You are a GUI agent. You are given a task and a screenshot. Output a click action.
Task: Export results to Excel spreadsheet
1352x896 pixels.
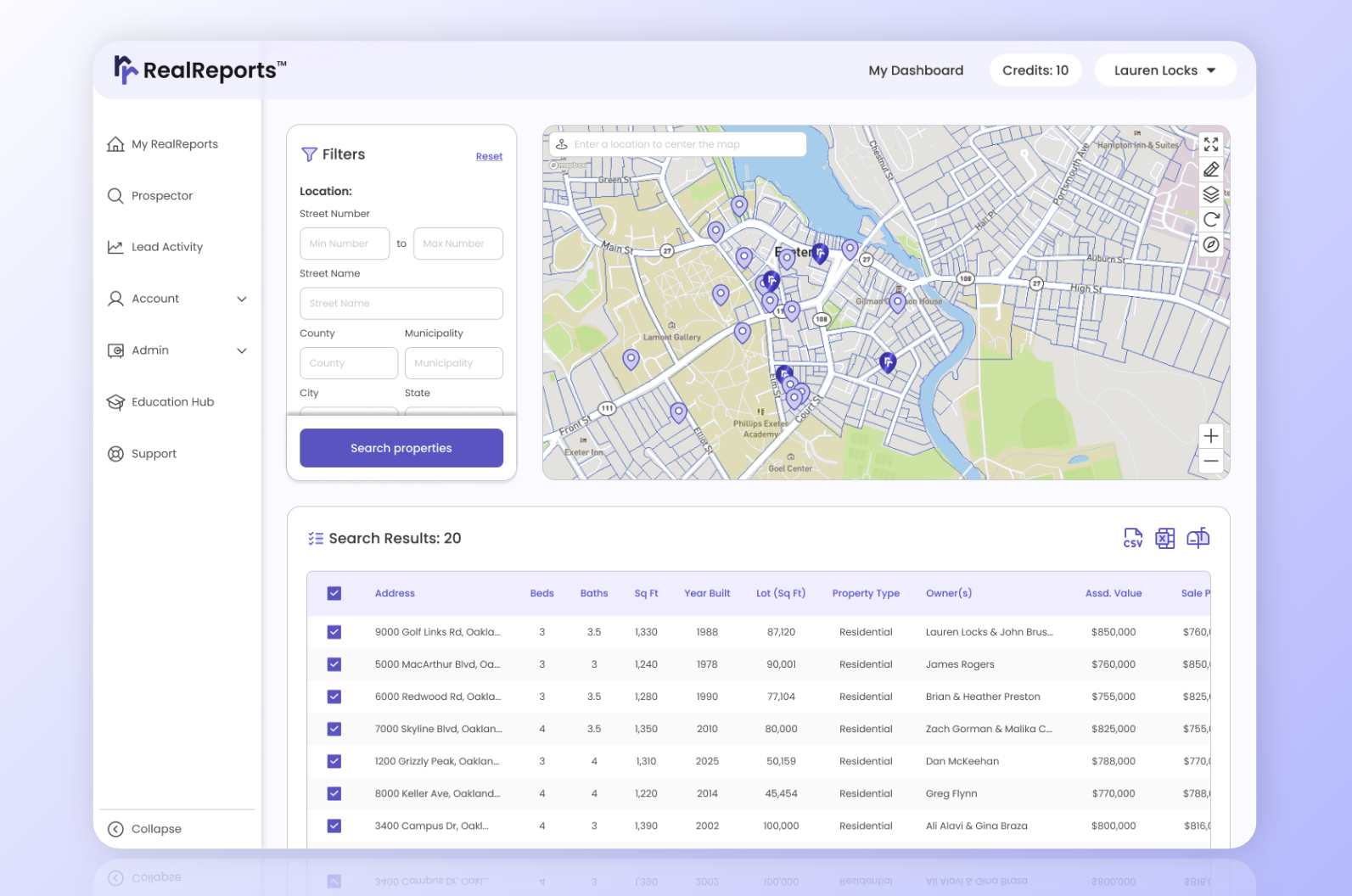tap(1164, 538)
